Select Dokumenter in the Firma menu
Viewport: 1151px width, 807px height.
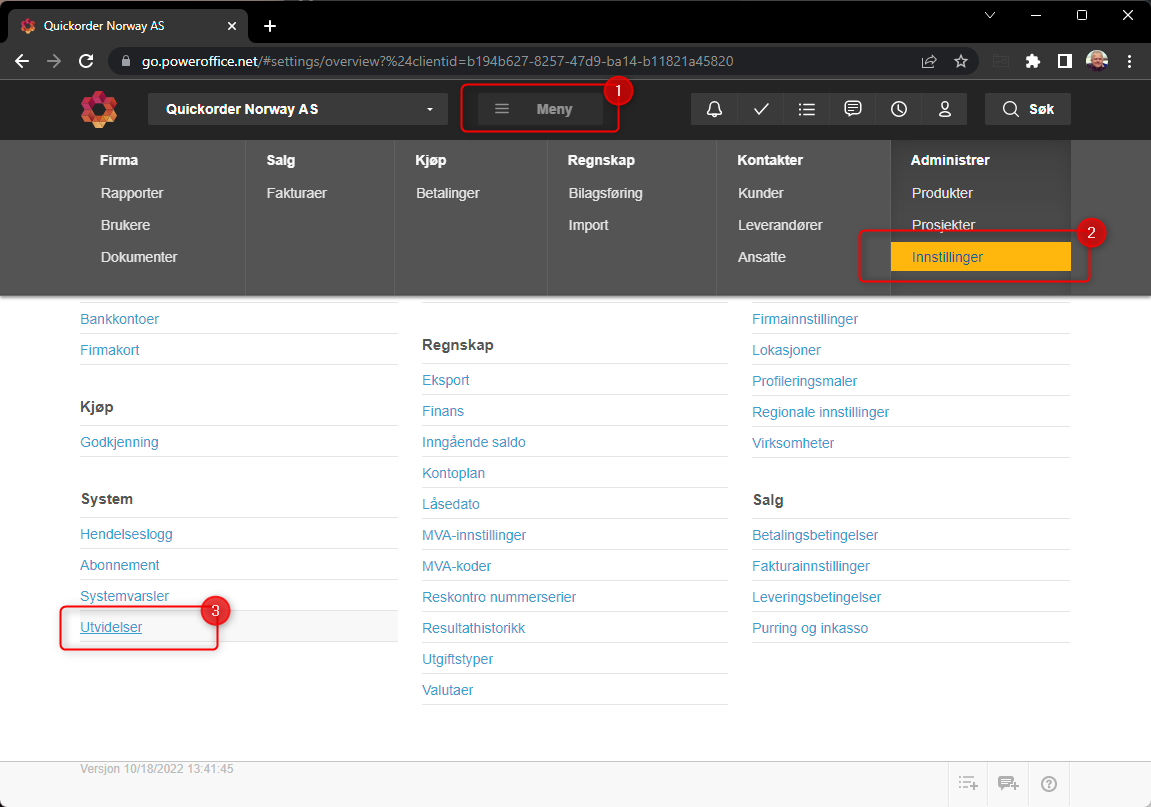click(139, 257)
